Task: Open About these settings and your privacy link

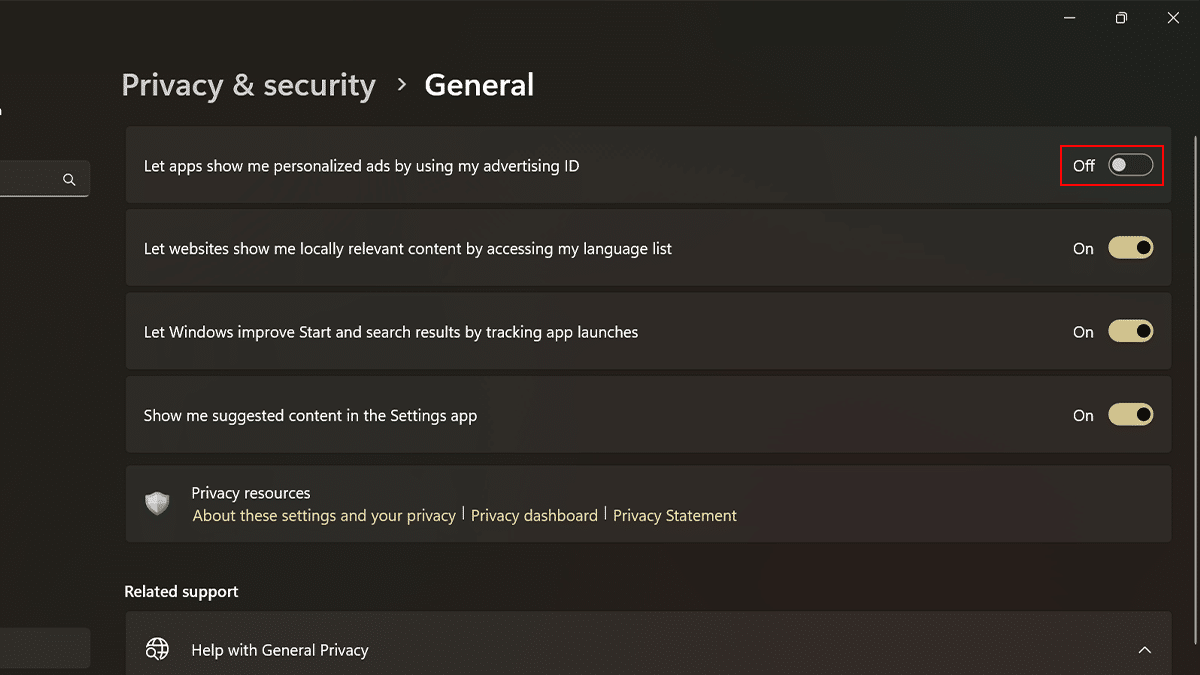Action: point(324,516)
